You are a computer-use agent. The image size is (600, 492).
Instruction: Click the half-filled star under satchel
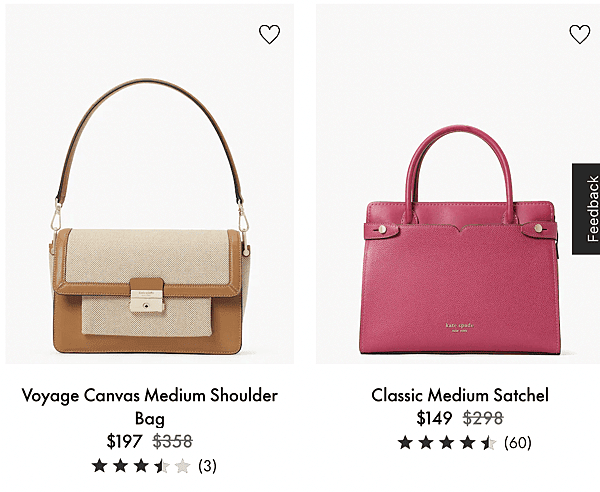click(489, 443)
